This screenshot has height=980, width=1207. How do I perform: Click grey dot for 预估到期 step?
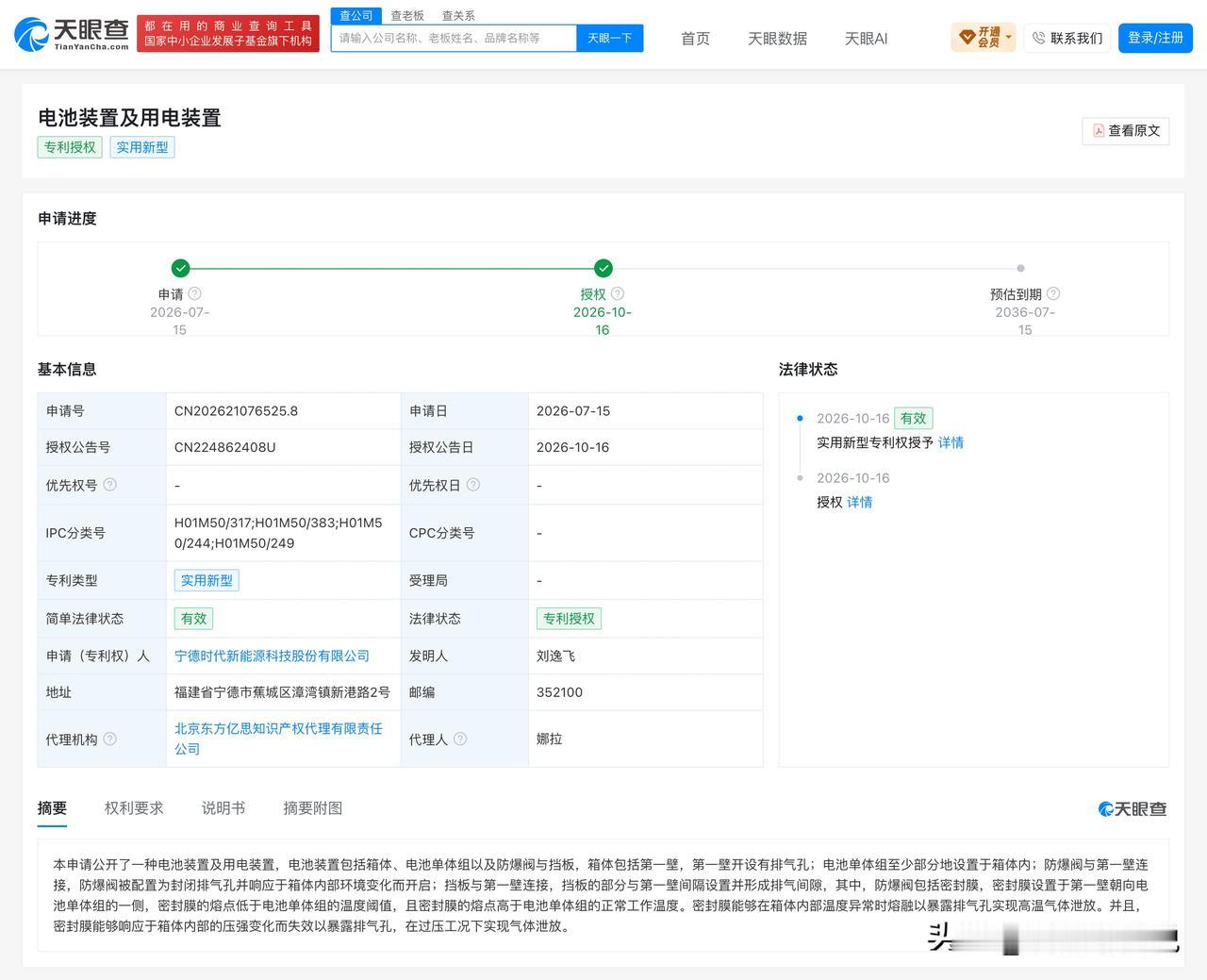[x=1020, y=268]
